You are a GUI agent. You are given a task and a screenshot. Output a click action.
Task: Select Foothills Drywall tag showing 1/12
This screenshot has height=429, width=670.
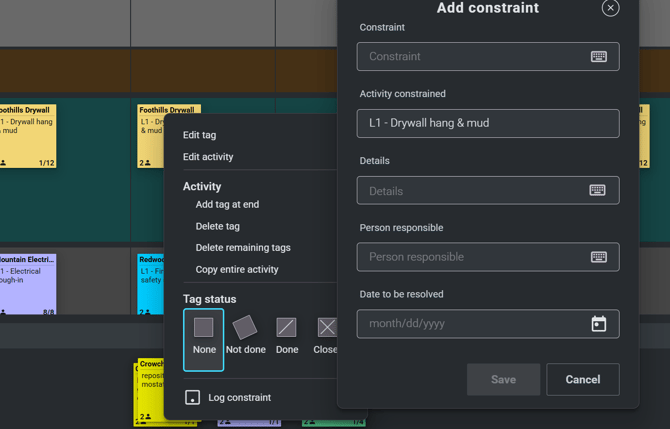28,136
